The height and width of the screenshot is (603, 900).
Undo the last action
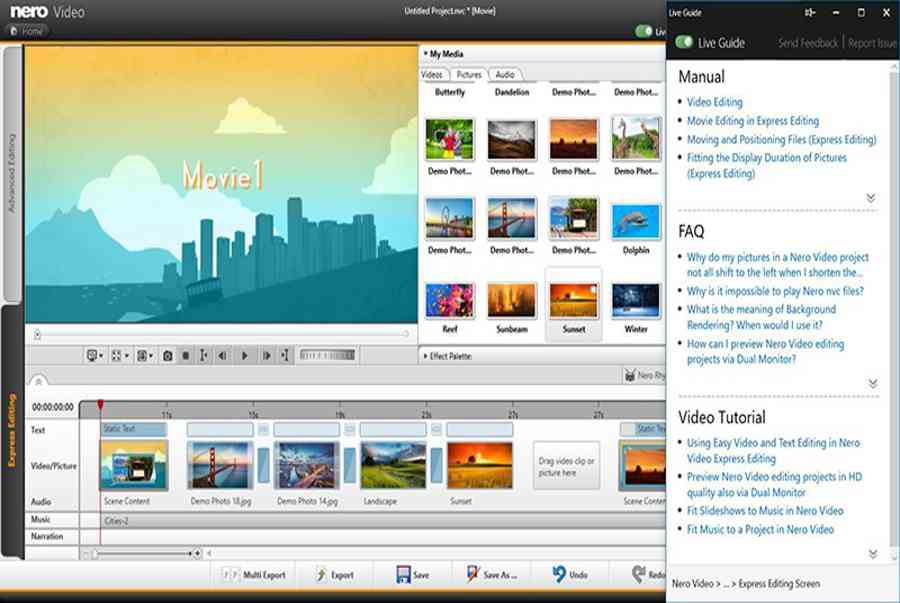click(570, 575)
